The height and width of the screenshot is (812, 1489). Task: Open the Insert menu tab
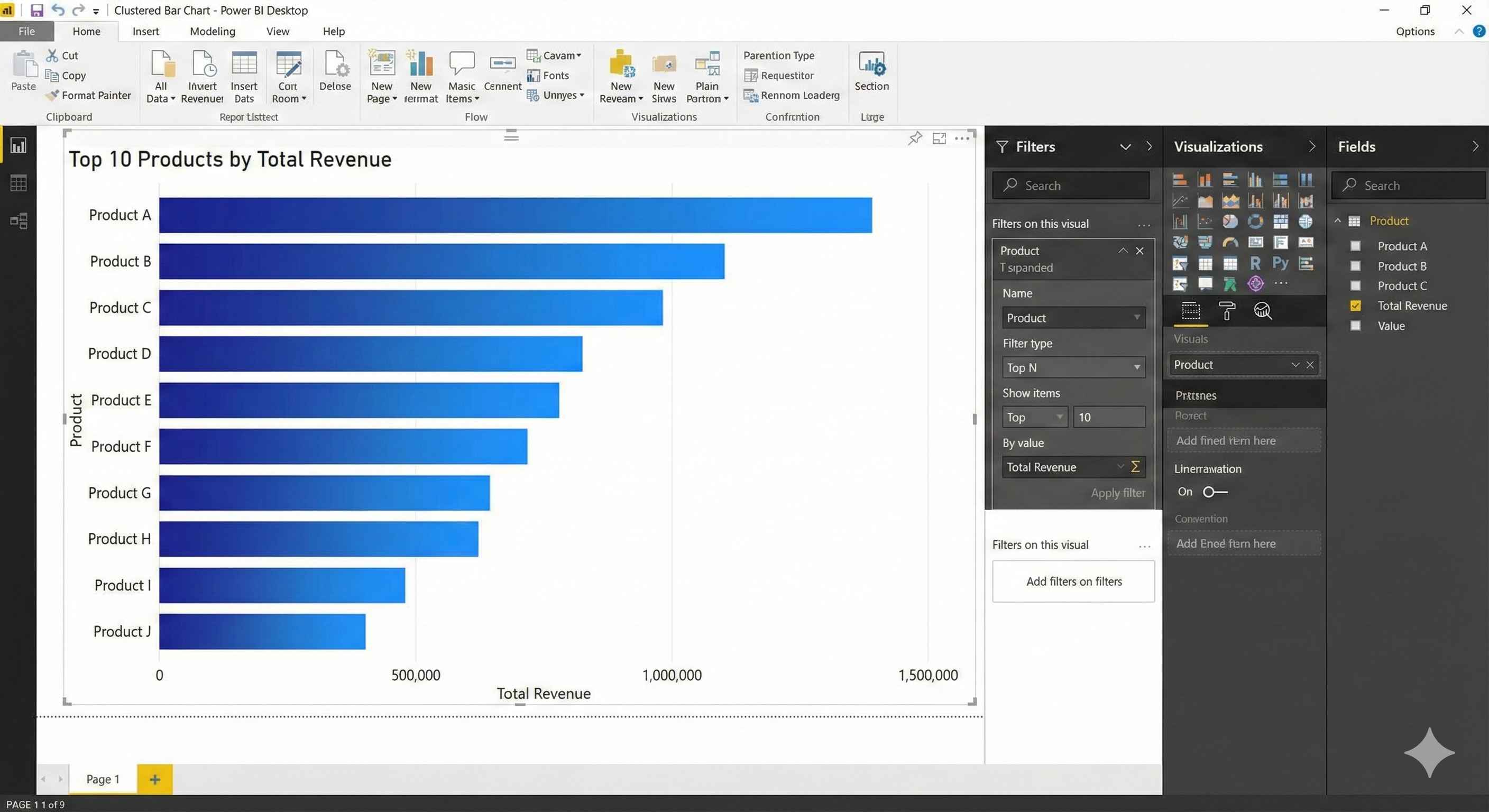pos(145,31)
